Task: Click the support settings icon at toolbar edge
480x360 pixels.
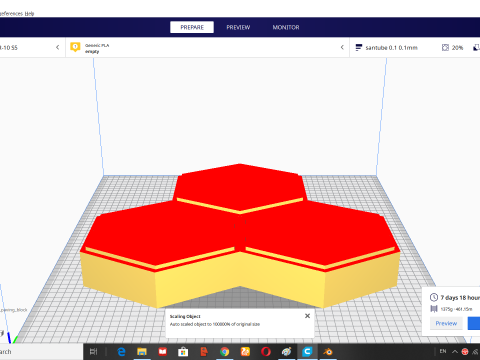Action: tap(477, 47)
